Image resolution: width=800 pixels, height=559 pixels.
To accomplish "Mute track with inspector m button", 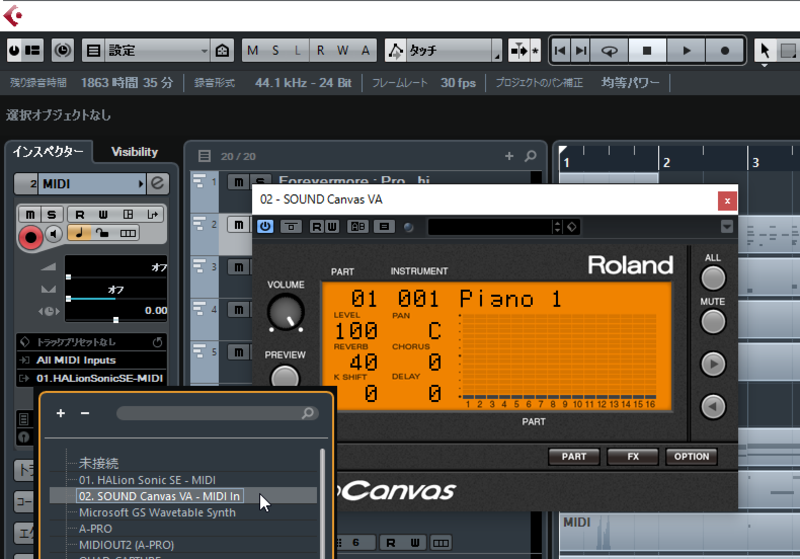I will (30, 214).
